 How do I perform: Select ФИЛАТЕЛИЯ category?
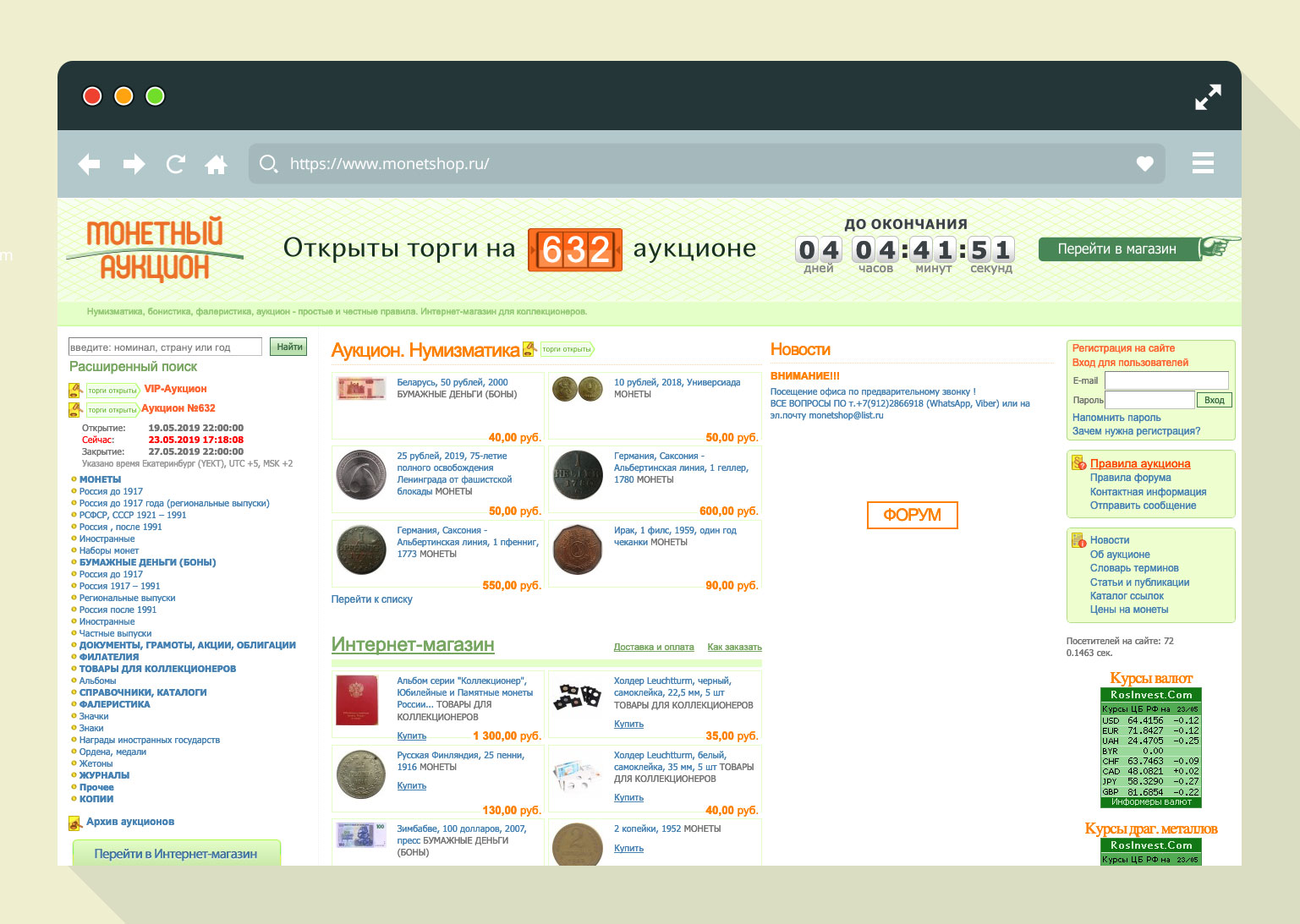point(109,657)
